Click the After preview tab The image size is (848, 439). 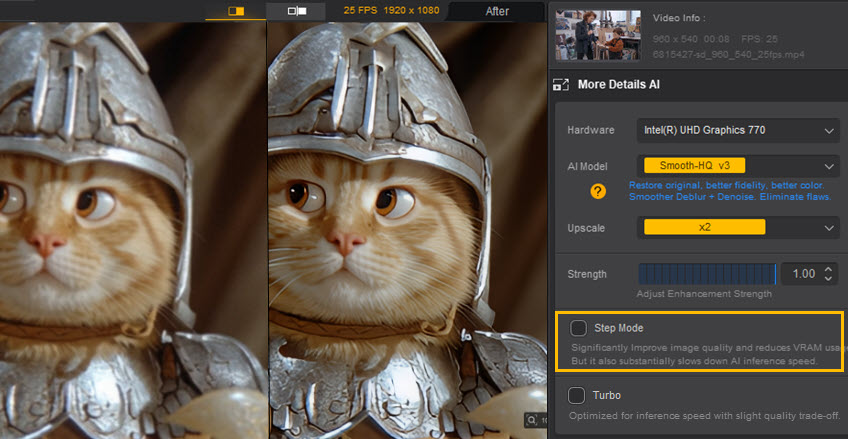coord(496,11)
